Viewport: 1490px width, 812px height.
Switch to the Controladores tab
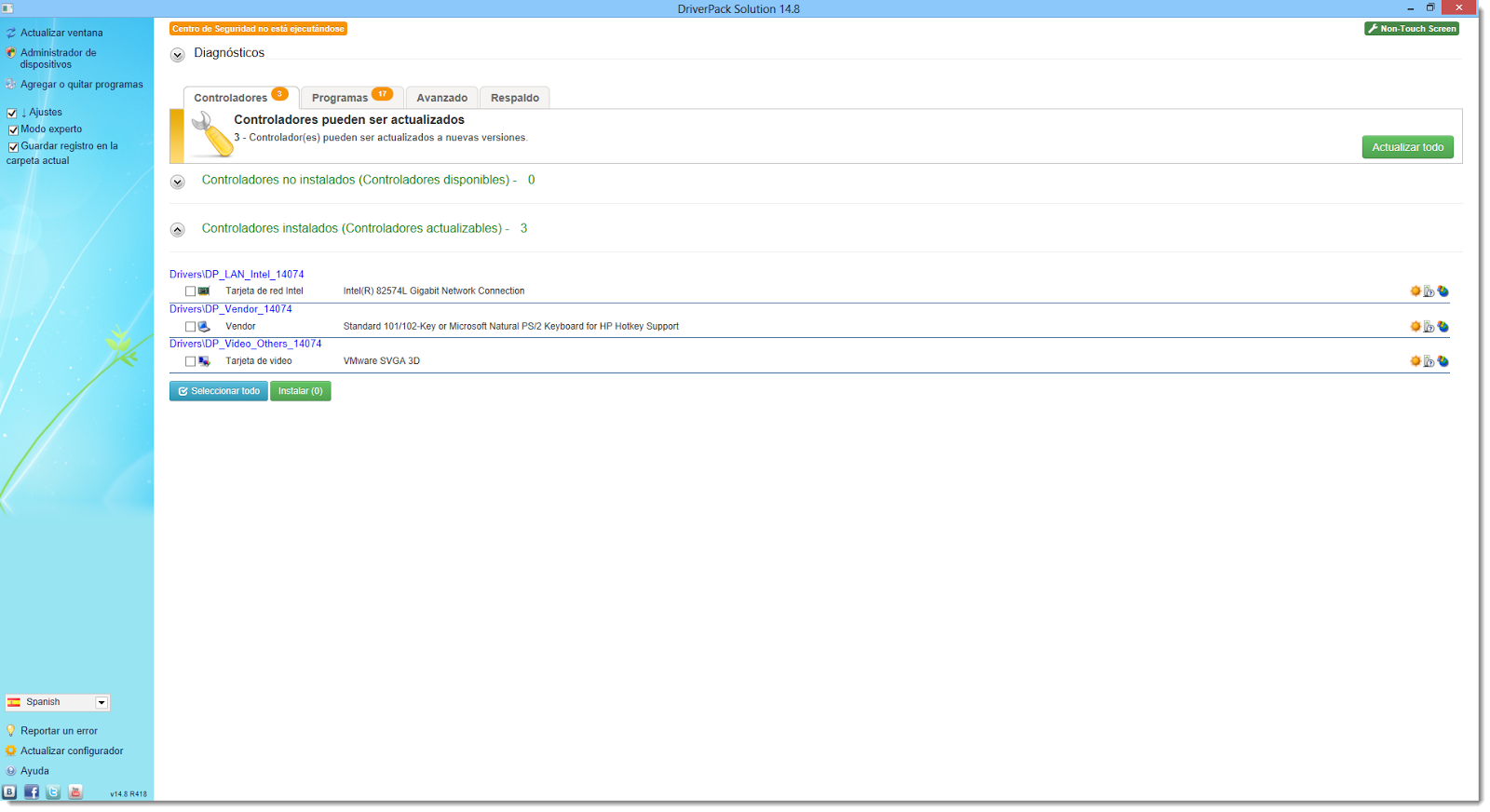(x=241, y=97)
